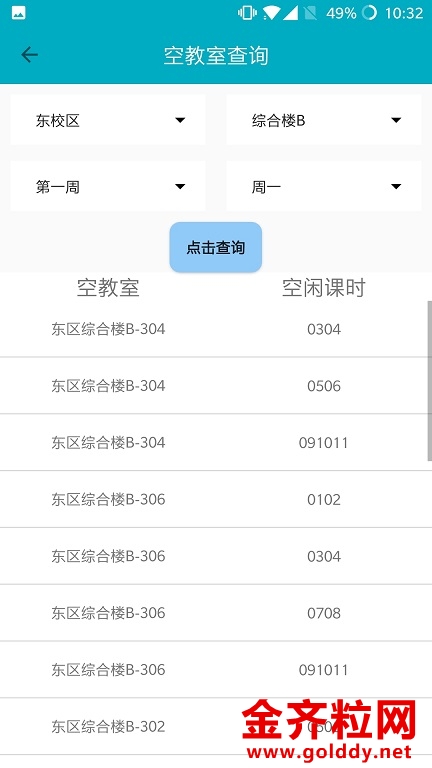
Task: Select the B-304 row with 0304 periods
Action: point(216,329)
